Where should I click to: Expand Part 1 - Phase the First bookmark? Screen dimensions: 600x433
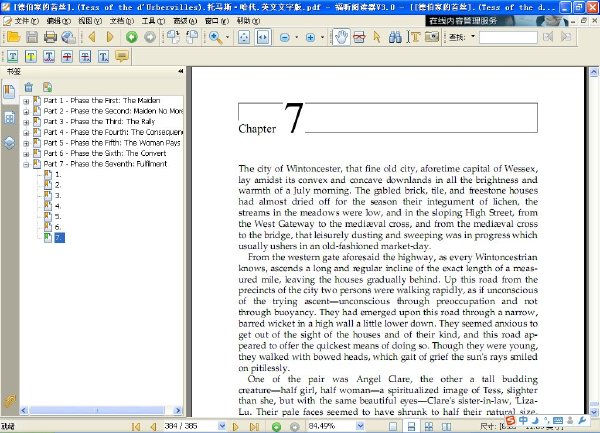pos(26,101)
